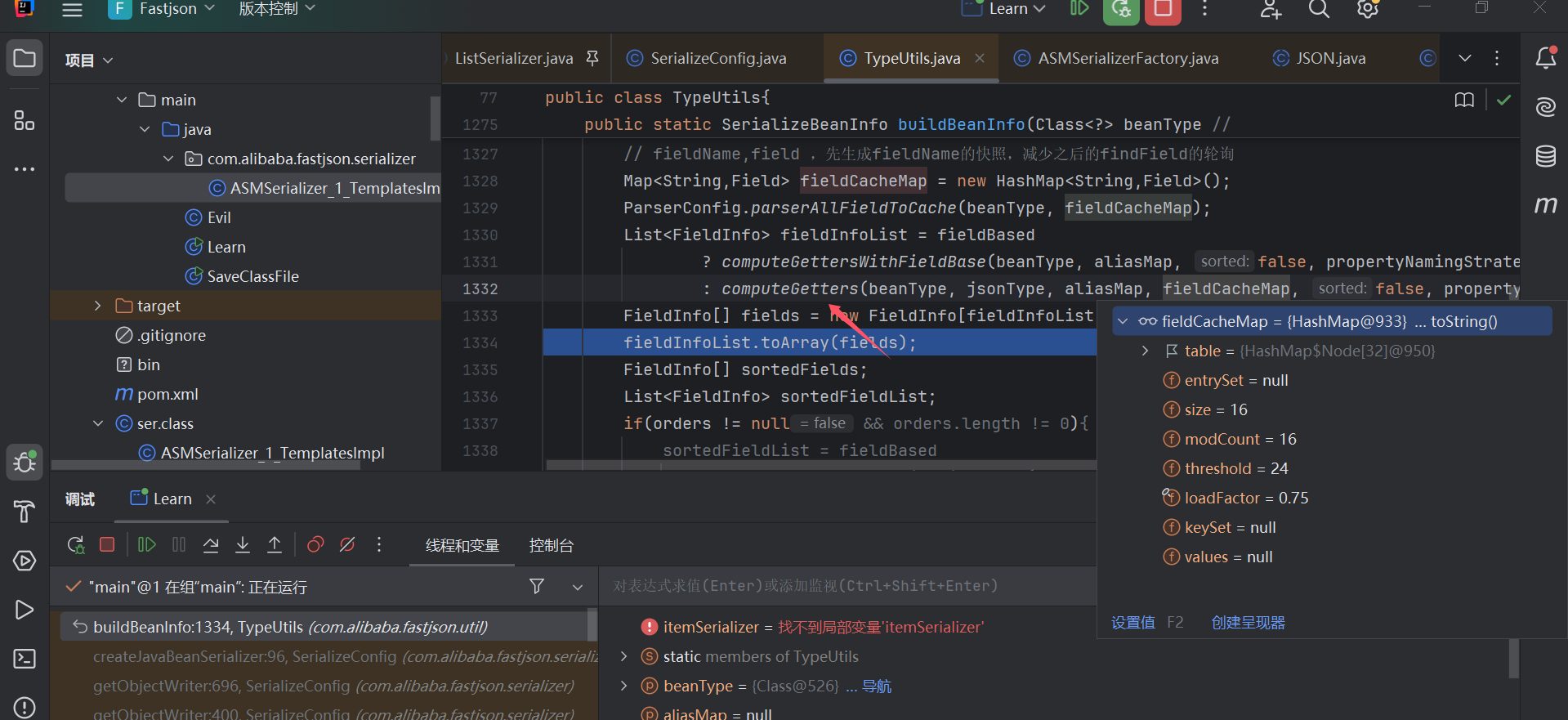Open the Project tool window folder icon
This screenshot has height=720, width=1568.
pos(25,59)
